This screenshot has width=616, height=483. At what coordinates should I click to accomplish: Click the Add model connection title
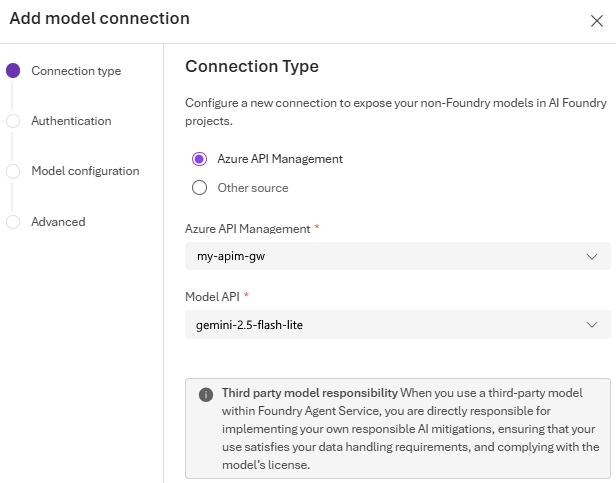pos(100,18)
